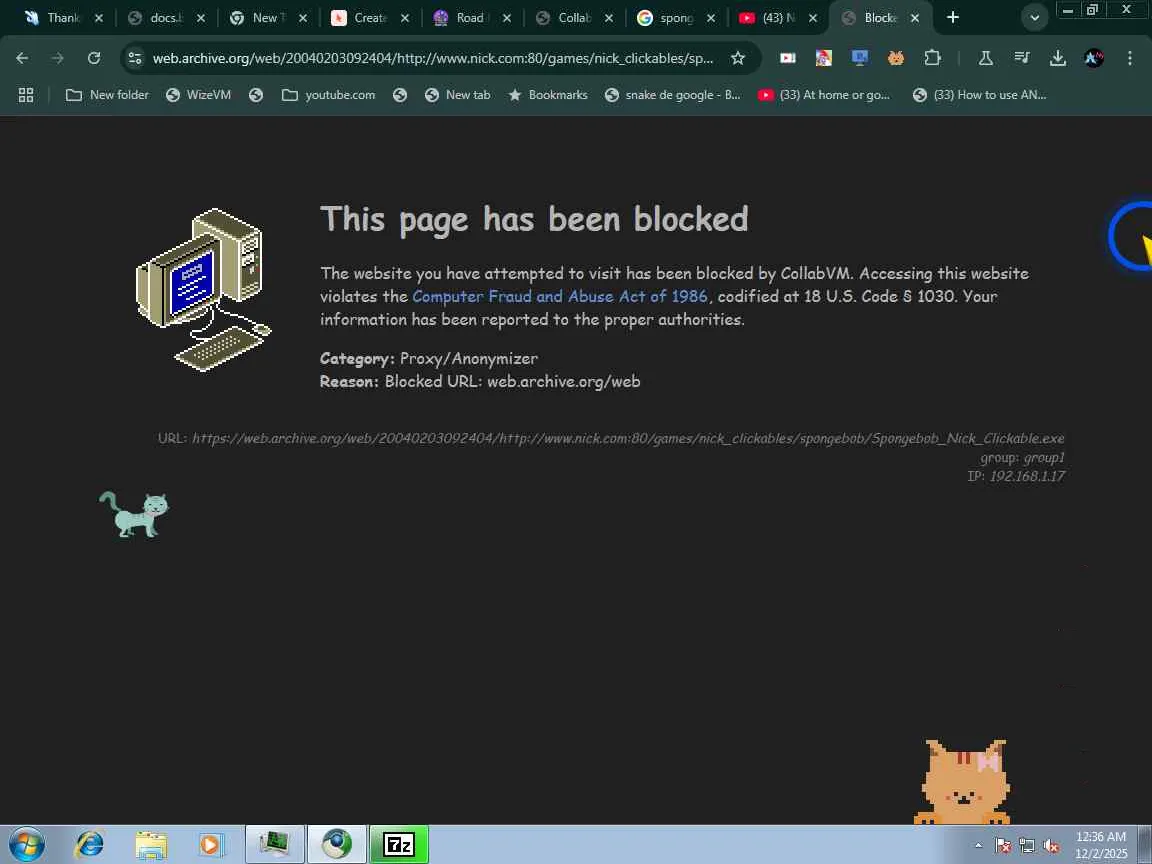Open the Chrome three-dot menu
Image resolution: width=1152 pixels, height=864 pixels.
(1129, 58)
